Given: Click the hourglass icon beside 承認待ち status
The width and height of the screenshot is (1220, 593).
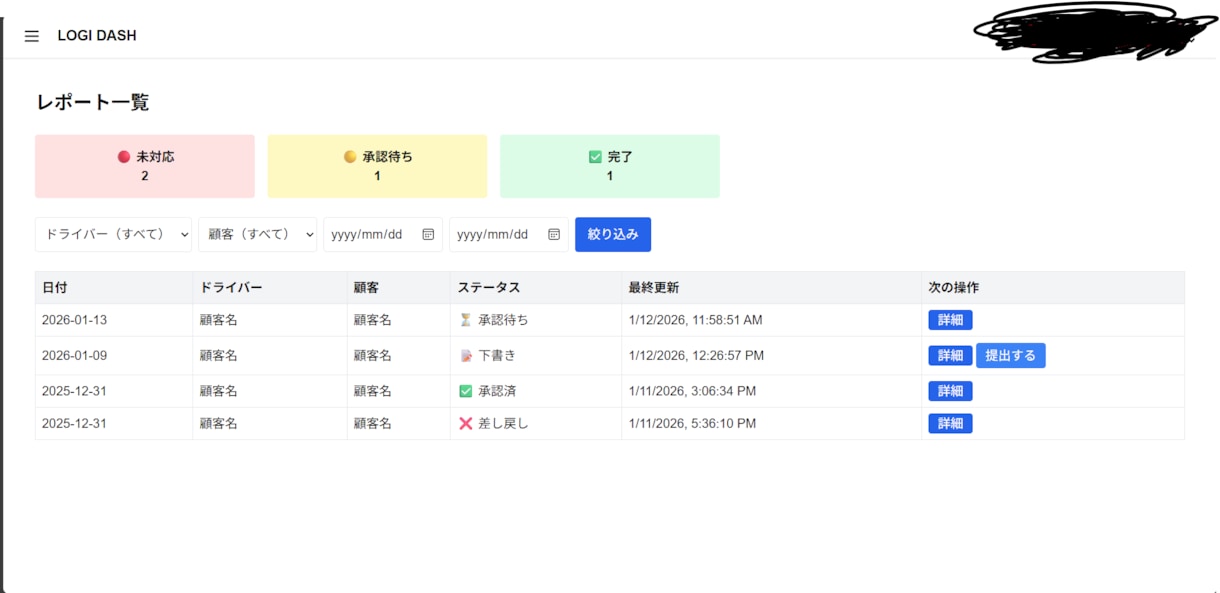Looking at the screenshot, I should (465, 320).
